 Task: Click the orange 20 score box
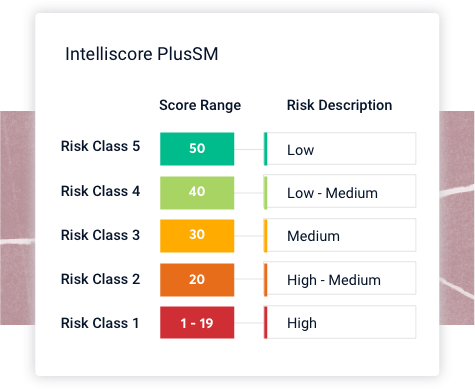point(197,280)
